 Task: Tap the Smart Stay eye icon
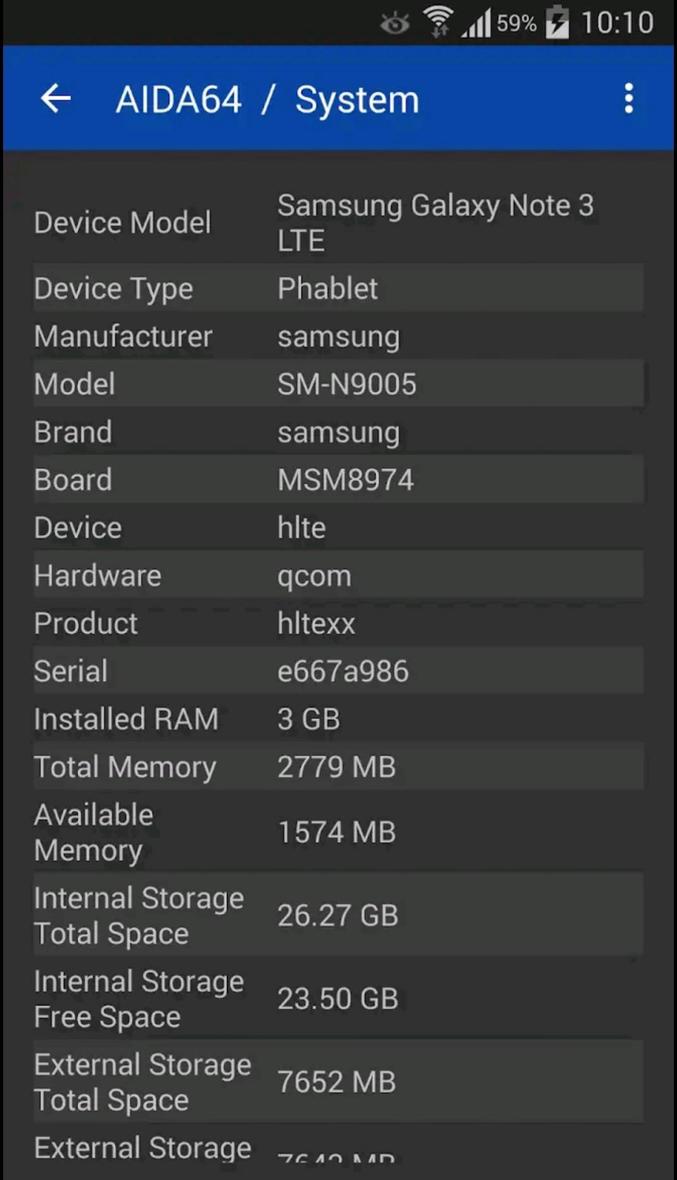394,22
